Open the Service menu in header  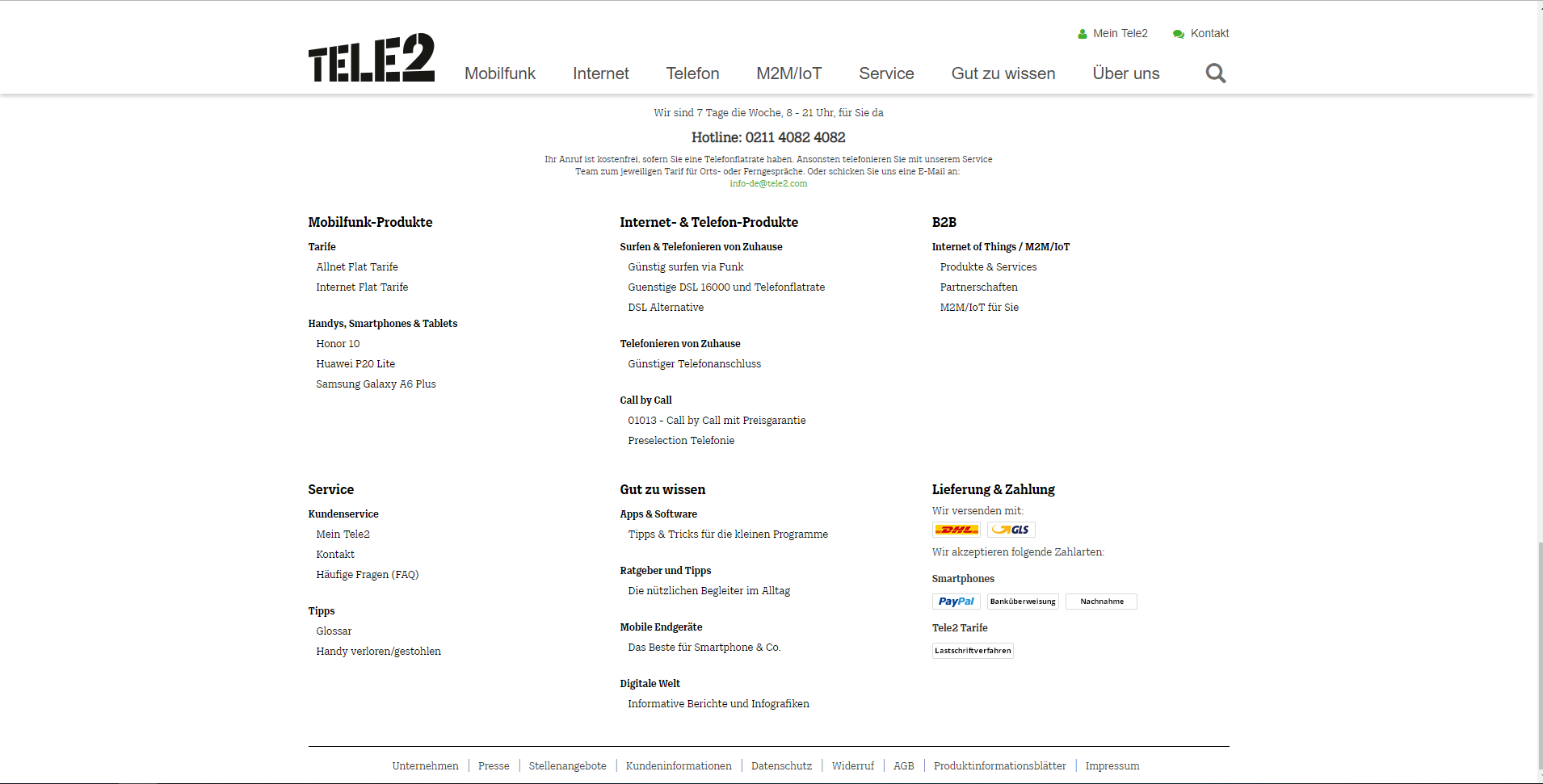click(886, 73)
